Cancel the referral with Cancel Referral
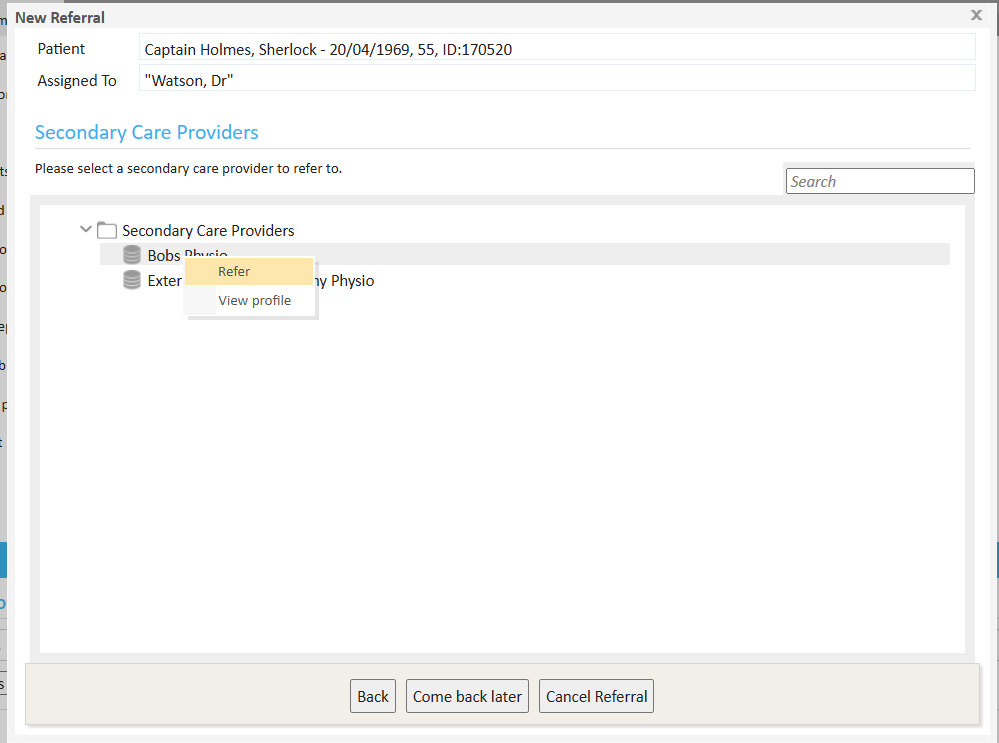999x743 pixels. click(596, 696)
